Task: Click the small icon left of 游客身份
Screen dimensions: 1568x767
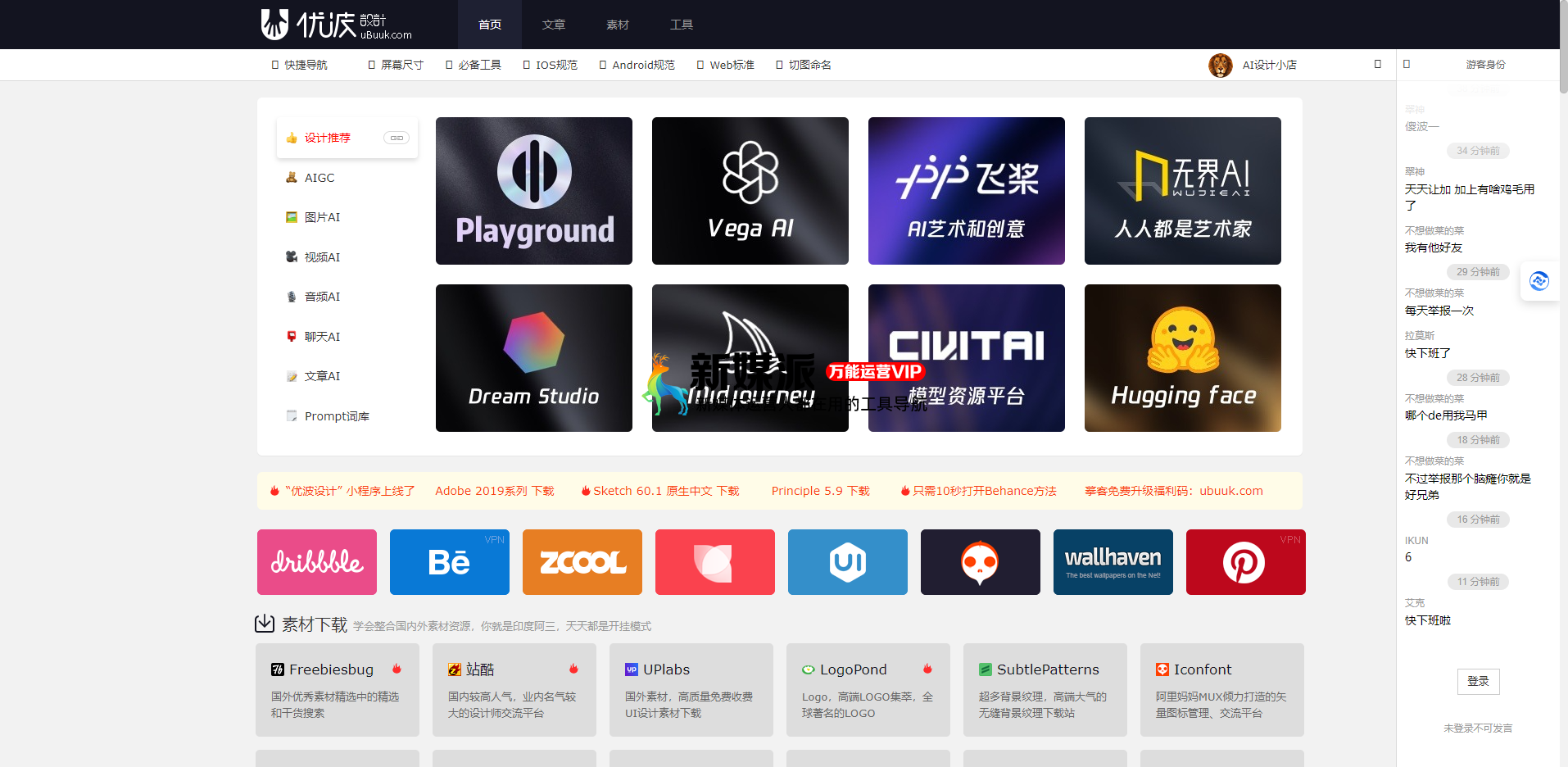Action: tap(1407, 64)
